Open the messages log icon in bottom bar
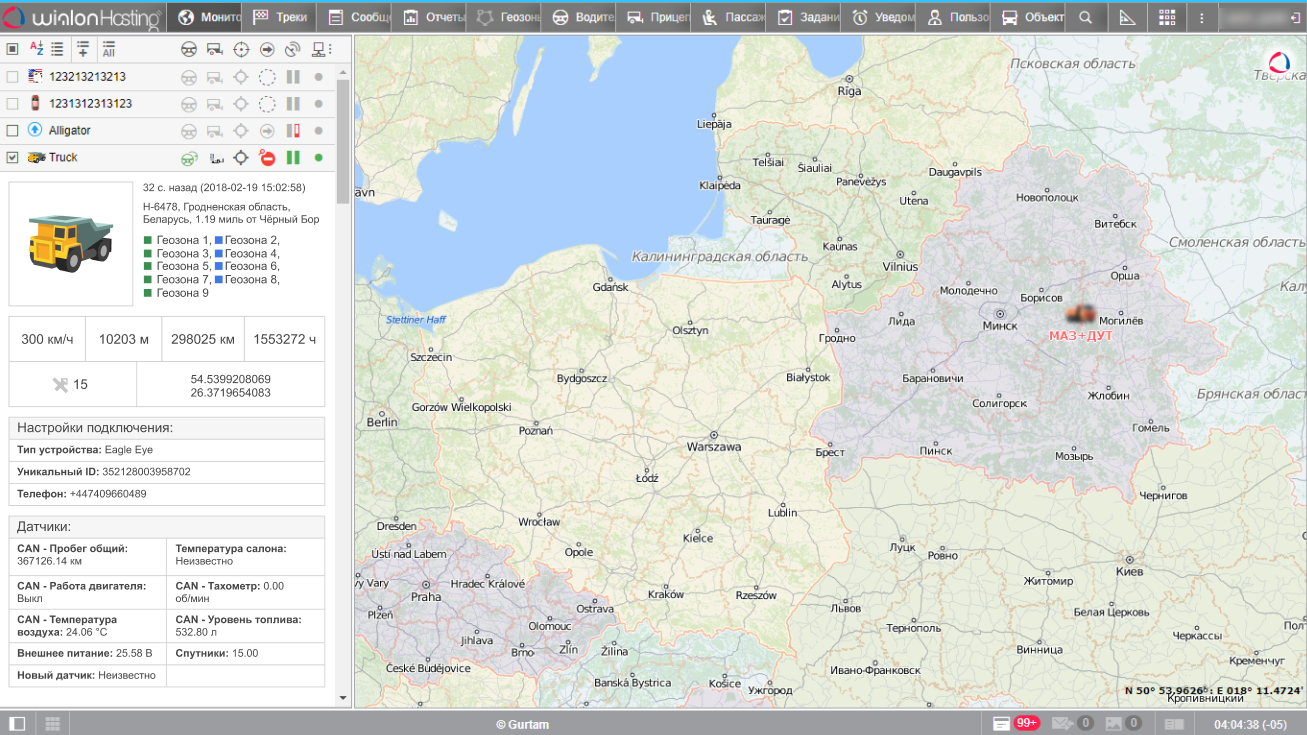 (x=1001, y=723)
